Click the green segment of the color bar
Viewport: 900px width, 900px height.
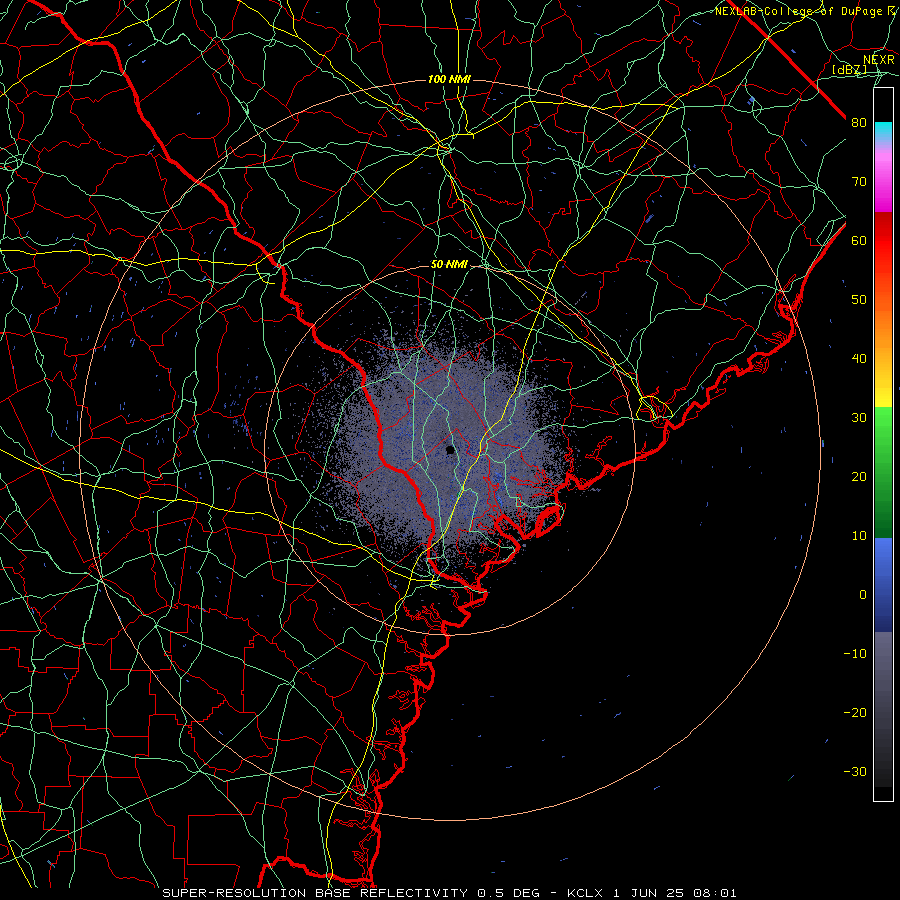883,471
